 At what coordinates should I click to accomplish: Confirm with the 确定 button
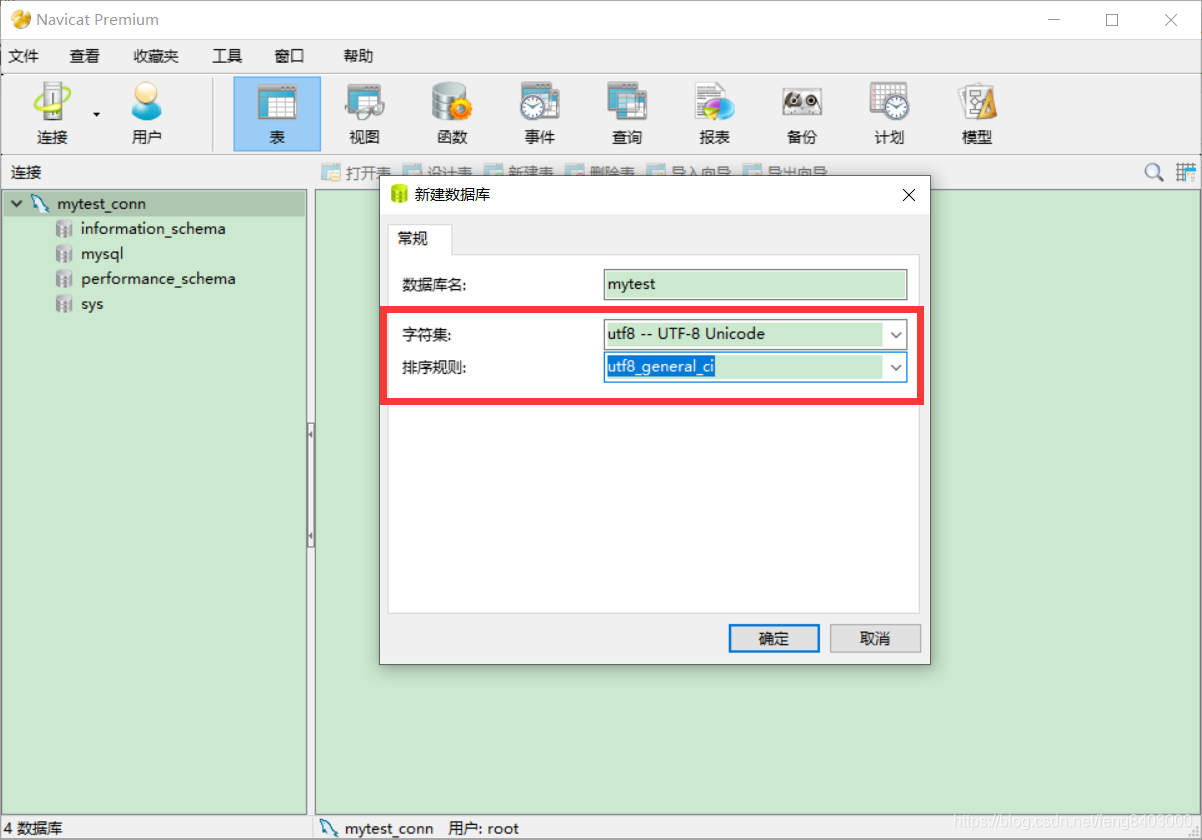pyautogui.click(x=774, y=639)
